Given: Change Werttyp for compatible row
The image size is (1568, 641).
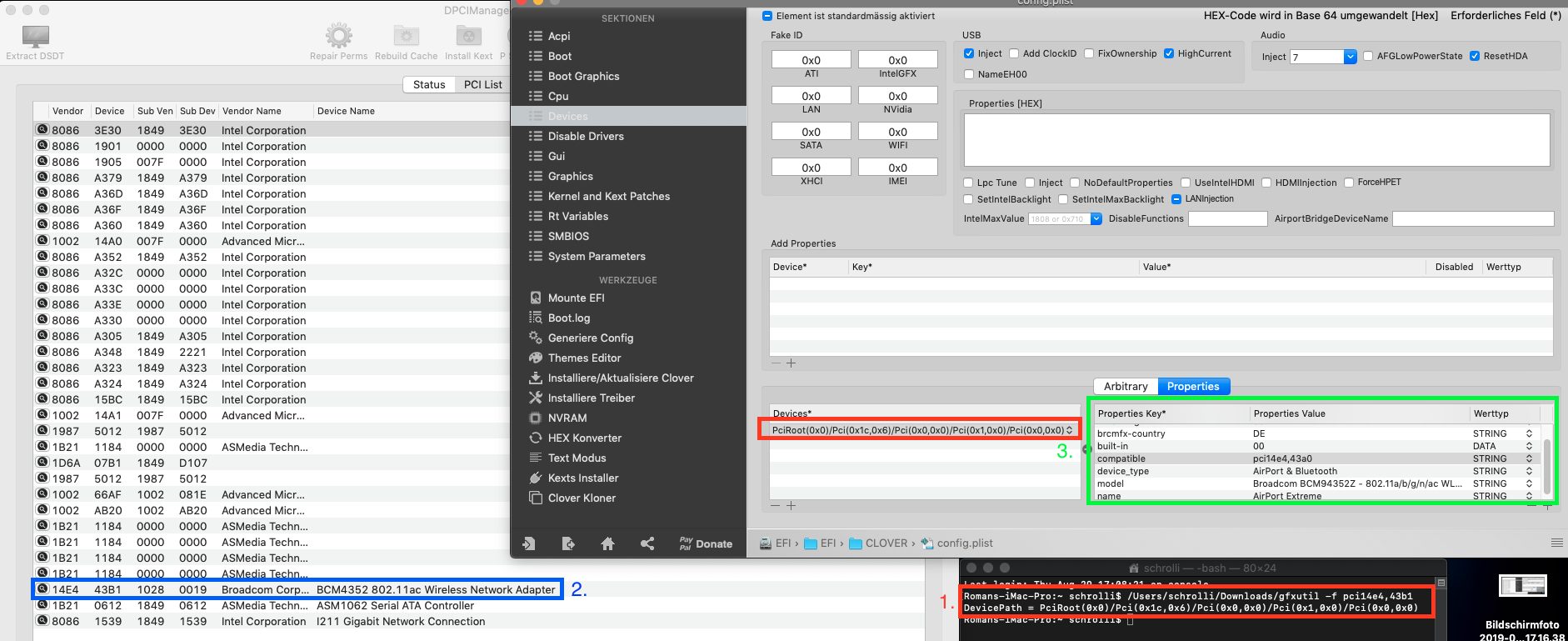Looking at the screenshot, I should tap(1529, 458).
